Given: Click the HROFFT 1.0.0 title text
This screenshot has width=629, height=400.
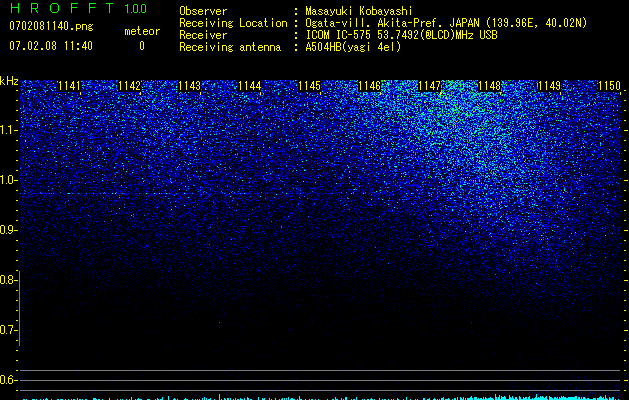Looking at the screenshot, I should (x=78, y=8).
